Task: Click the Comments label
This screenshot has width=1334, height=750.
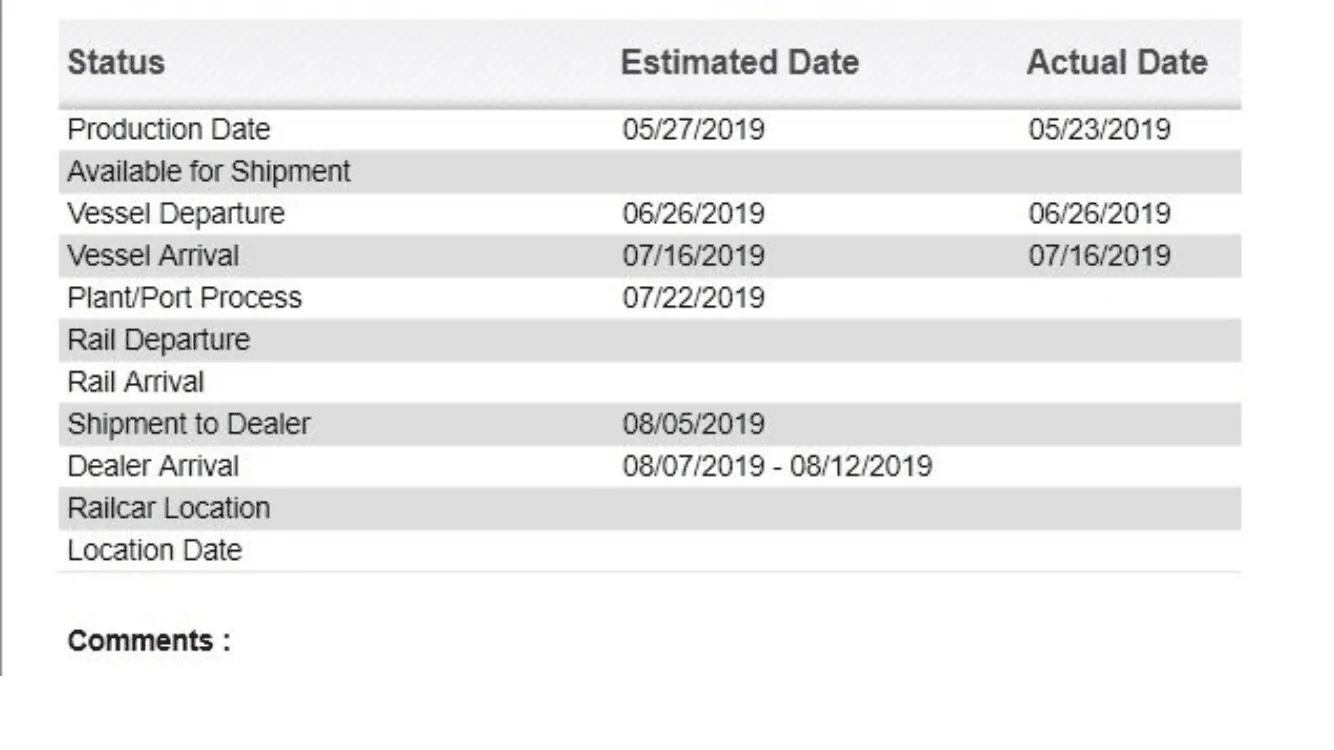Action: click(149, 641)
